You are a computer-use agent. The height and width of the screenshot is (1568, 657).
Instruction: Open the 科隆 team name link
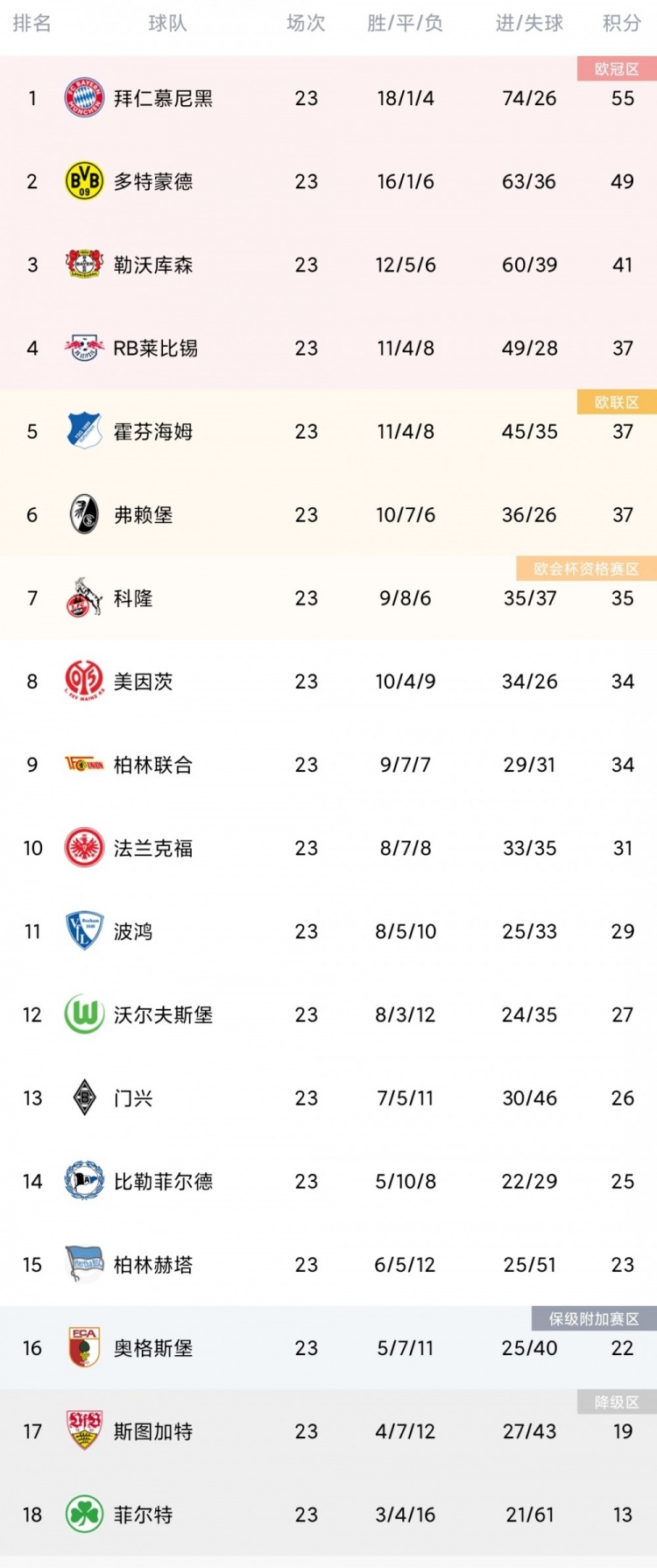[x=133, y=598]
